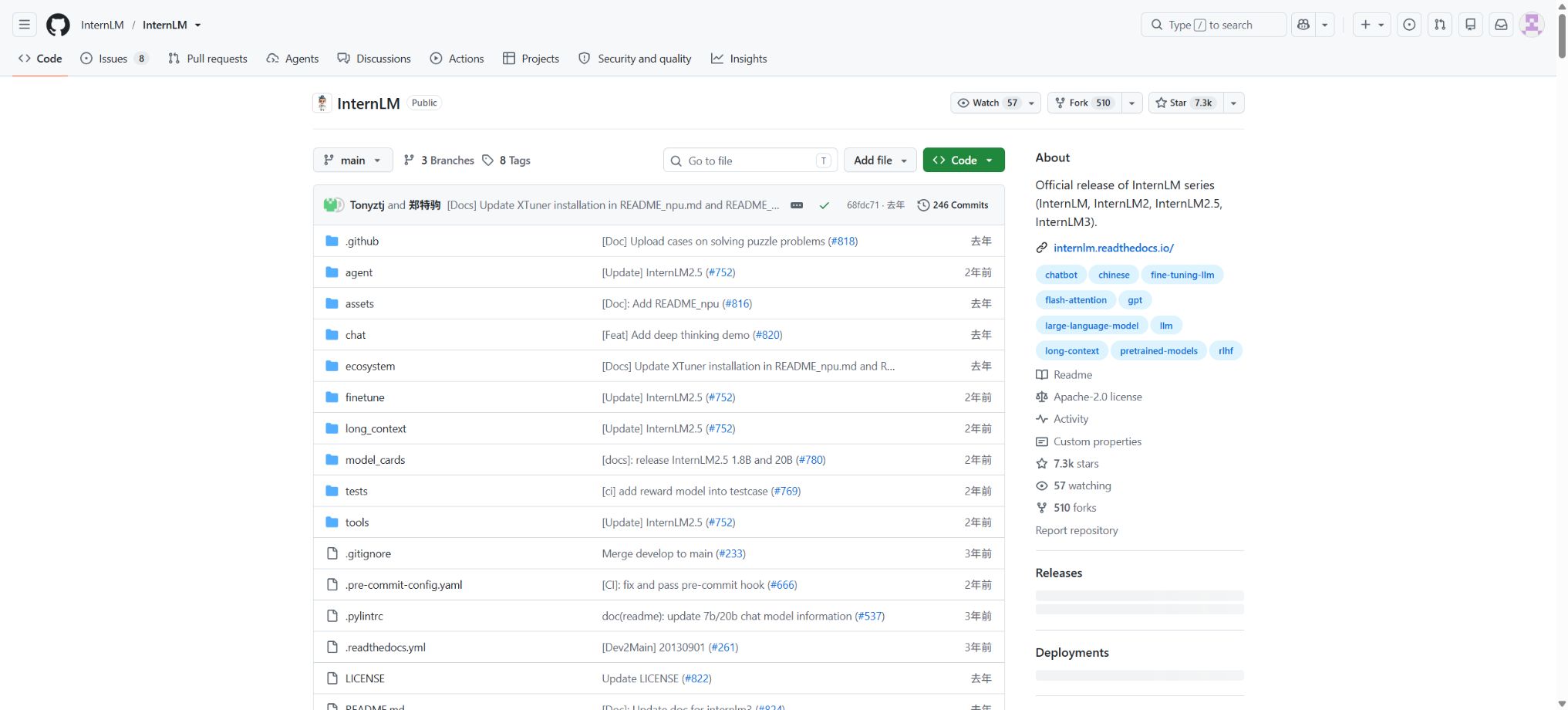The image size is (1568, 710).
Task: Click the InternLM repository owner avatar
Action: pyautogui.click(x=322, y=103)
